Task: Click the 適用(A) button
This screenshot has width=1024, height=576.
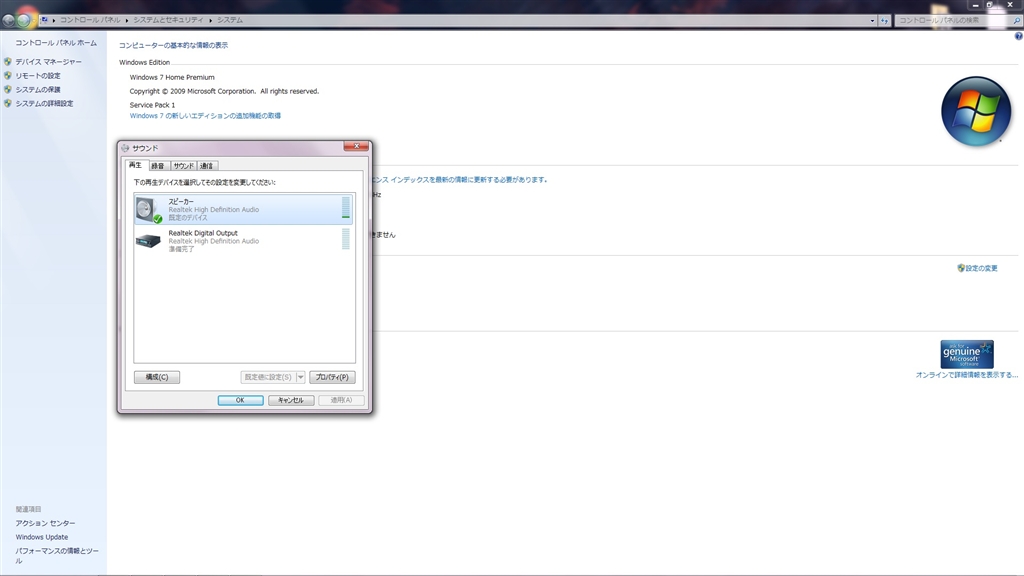Action: pyautogui.click(x=341, y=400)
